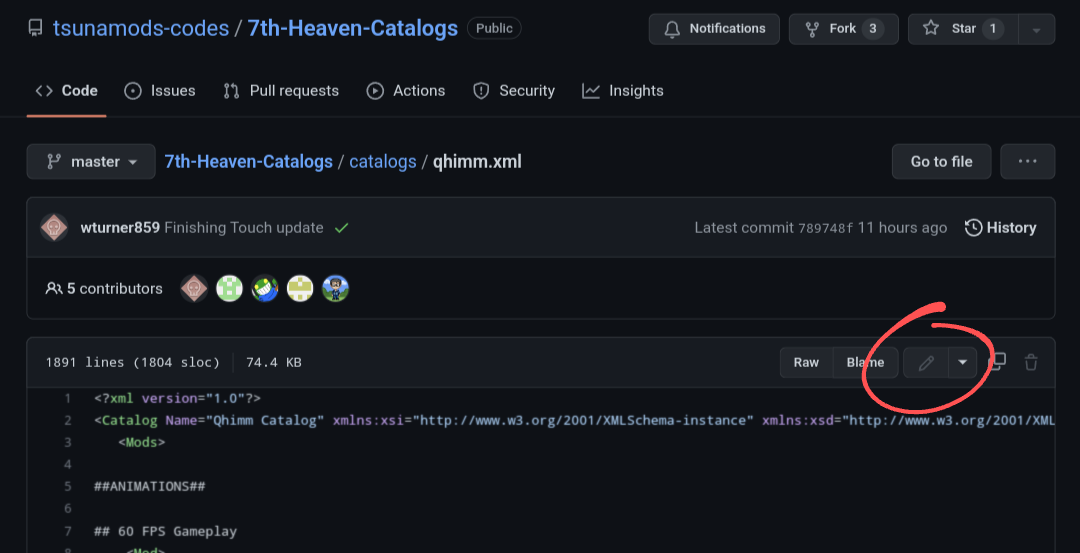
Task: Open the third blue-green contributor avatar
Action: click(264, 289)
